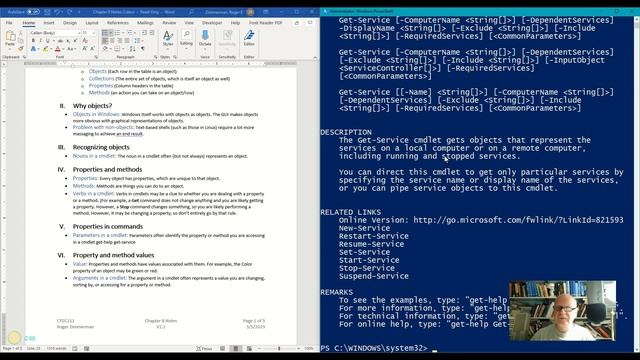
Task: Open Line and Paragraph Spacing dropdown
Action: tap(137, 41)
